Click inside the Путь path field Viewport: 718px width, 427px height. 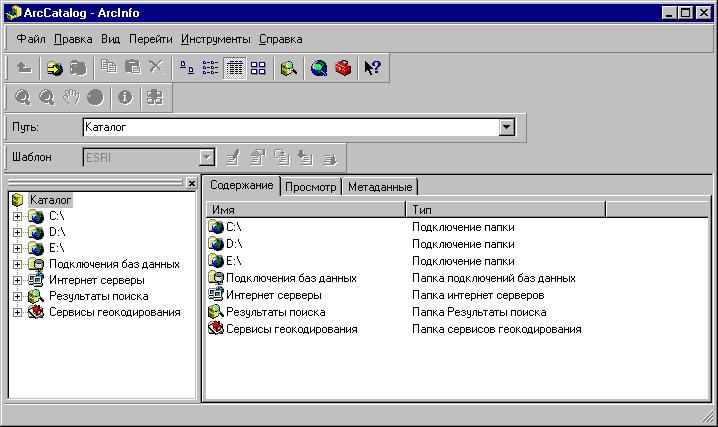point(291,128)
